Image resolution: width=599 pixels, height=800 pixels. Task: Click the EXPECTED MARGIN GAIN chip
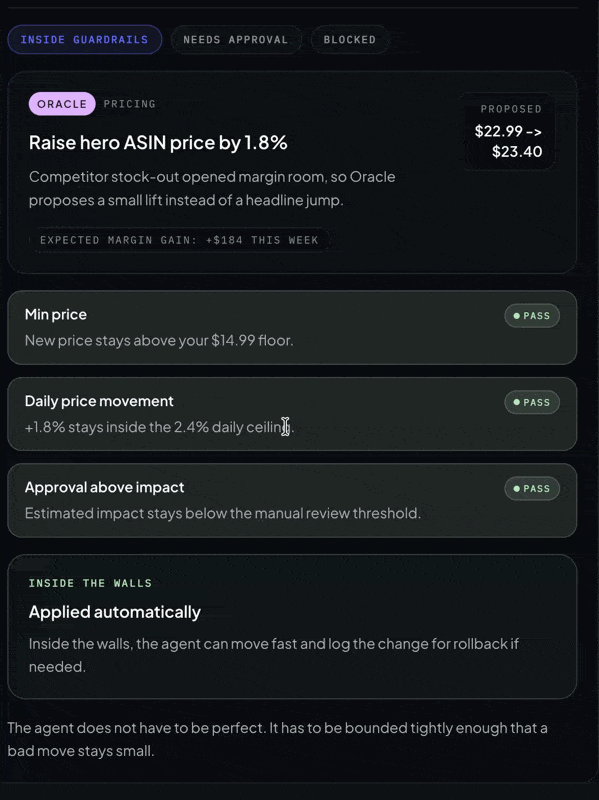tap(180, 240)
